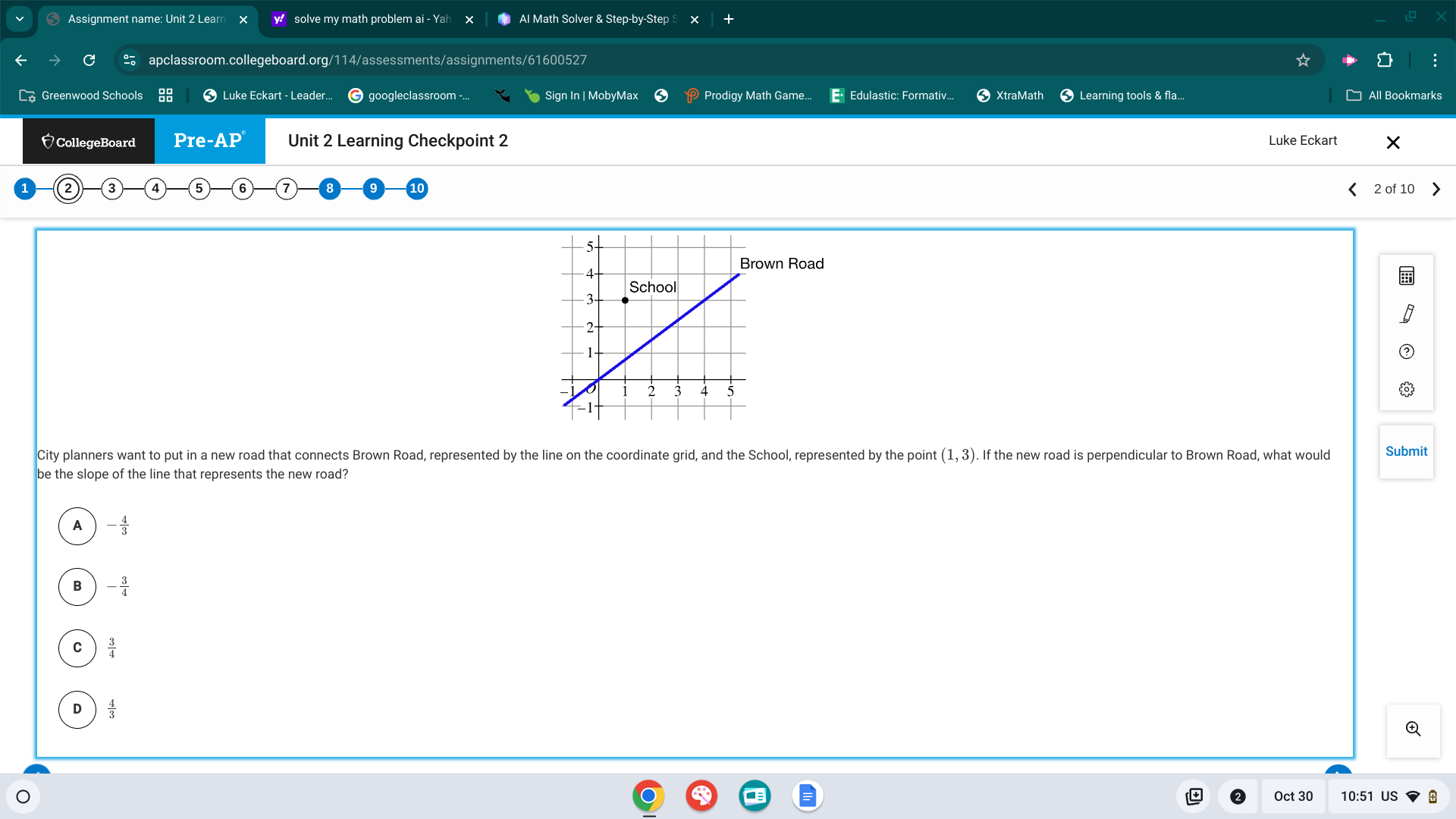Open the googleclassroom bookmark

click(x=409, y=96)
